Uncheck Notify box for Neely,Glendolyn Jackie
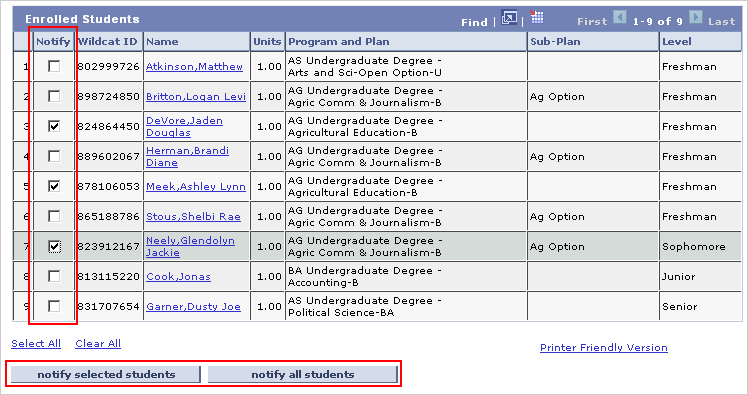The width and height of the screenshot is (748, 395). (54, 246)
